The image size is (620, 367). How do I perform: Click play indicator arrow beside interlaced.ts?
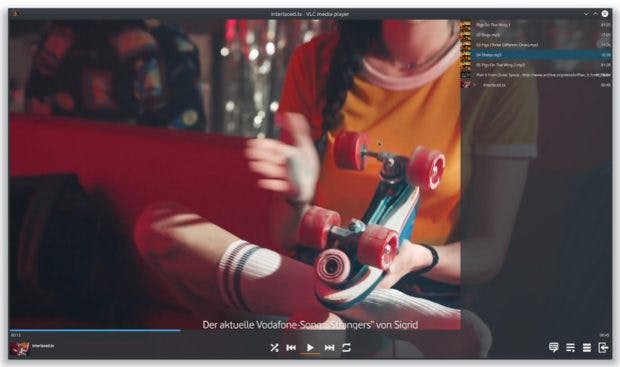coord(475,85)
